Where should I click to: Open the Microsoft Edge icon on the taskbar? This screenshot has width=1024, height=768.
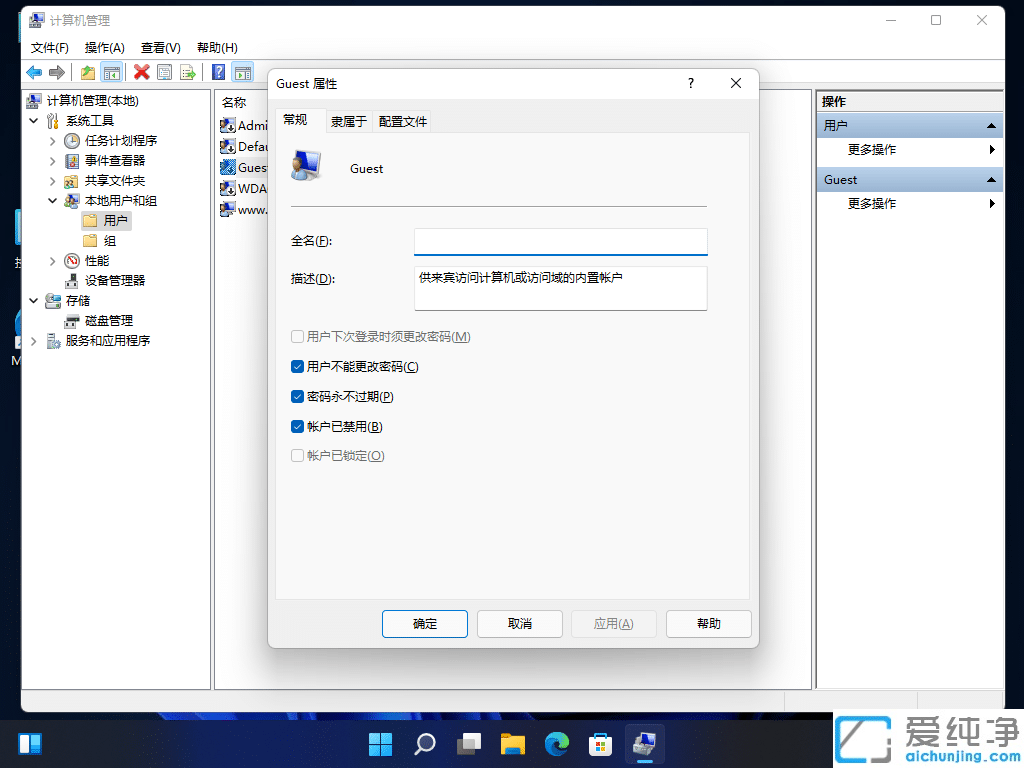pyautogui.click(x=556, y=744)
